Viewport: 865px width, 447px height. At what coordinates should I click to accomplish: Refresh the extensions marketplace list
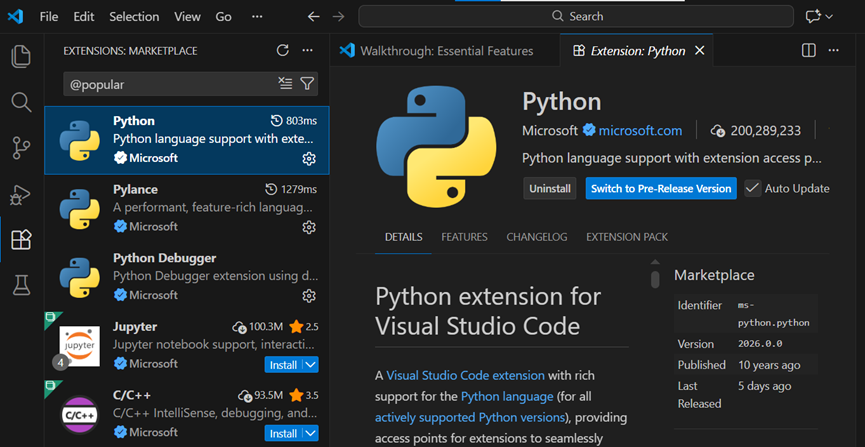click(x=282, y=50)
